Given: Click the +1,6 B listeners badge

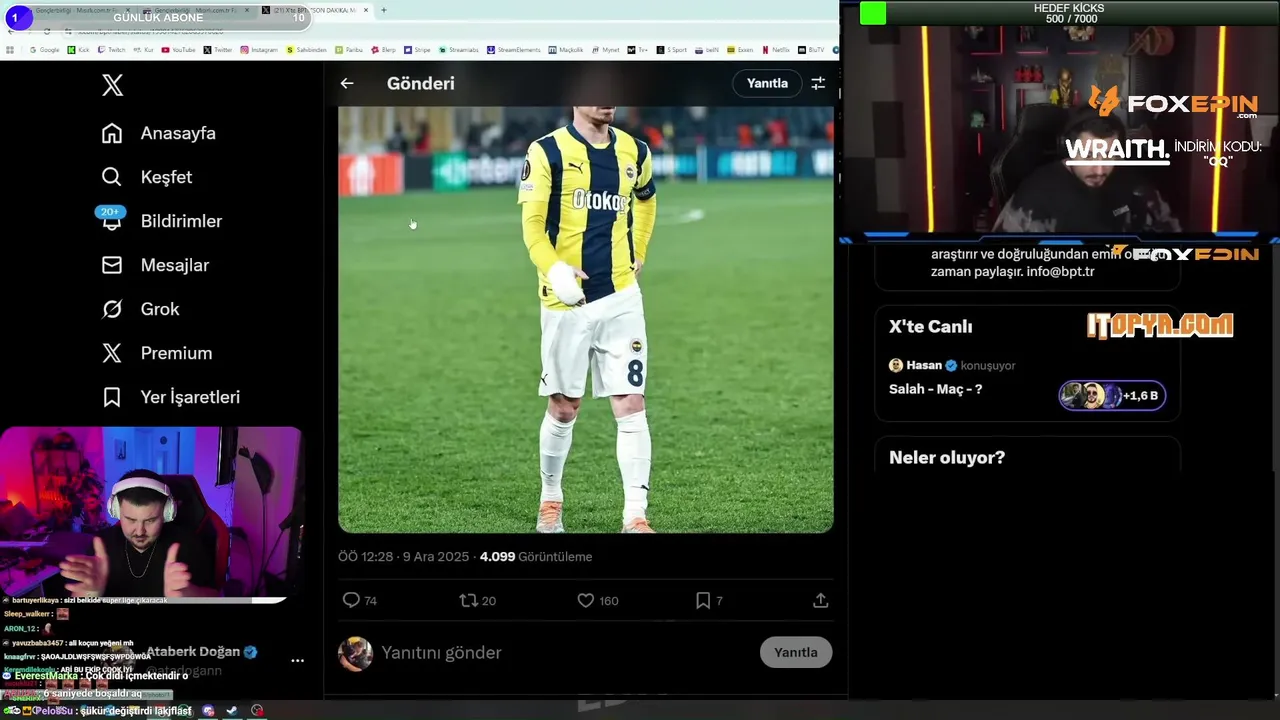Looking at the screenshot, I should [1112, 395].
